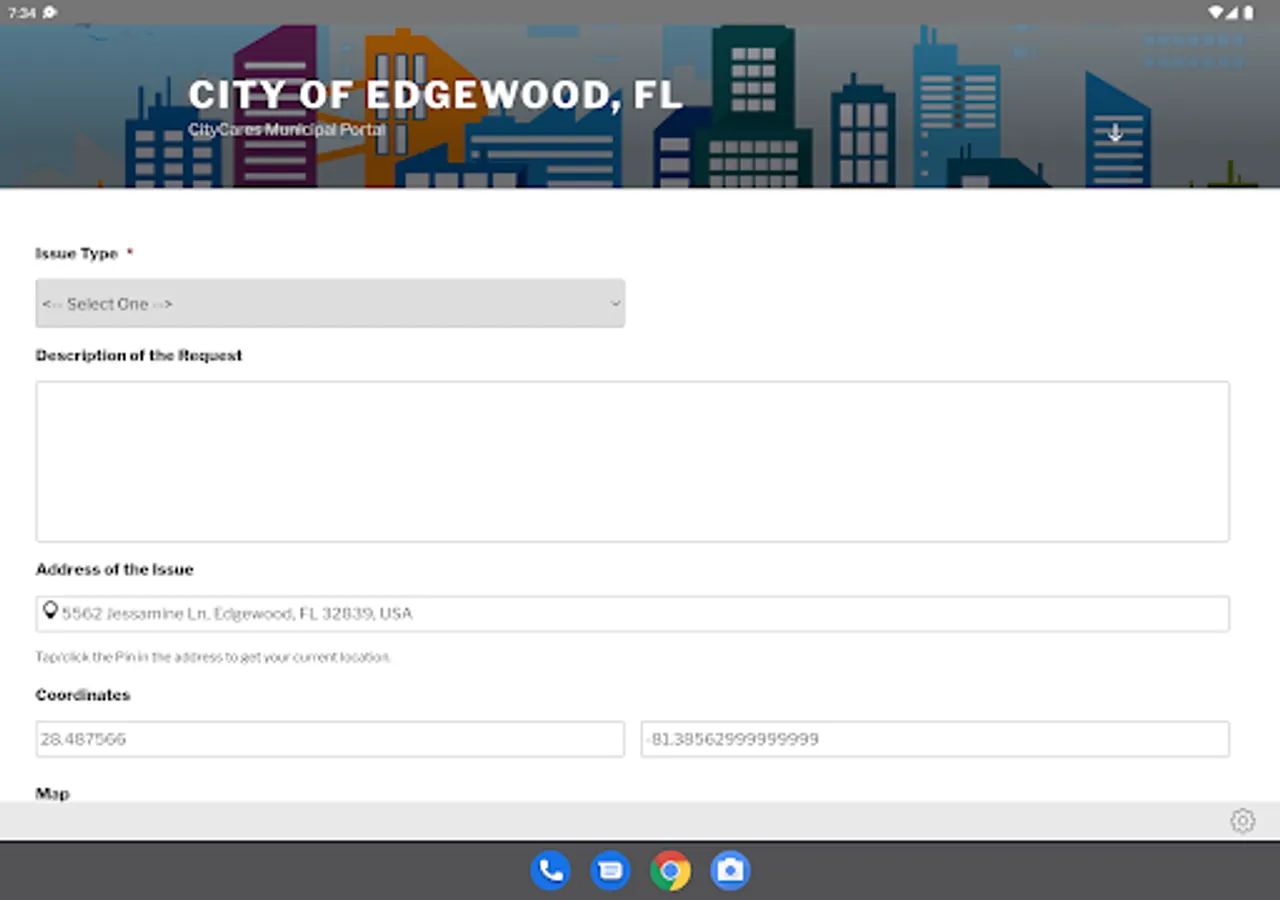Click the Address of the Issue label
The height and width of the screenshot is (900, 1280).
pos(115,569)
